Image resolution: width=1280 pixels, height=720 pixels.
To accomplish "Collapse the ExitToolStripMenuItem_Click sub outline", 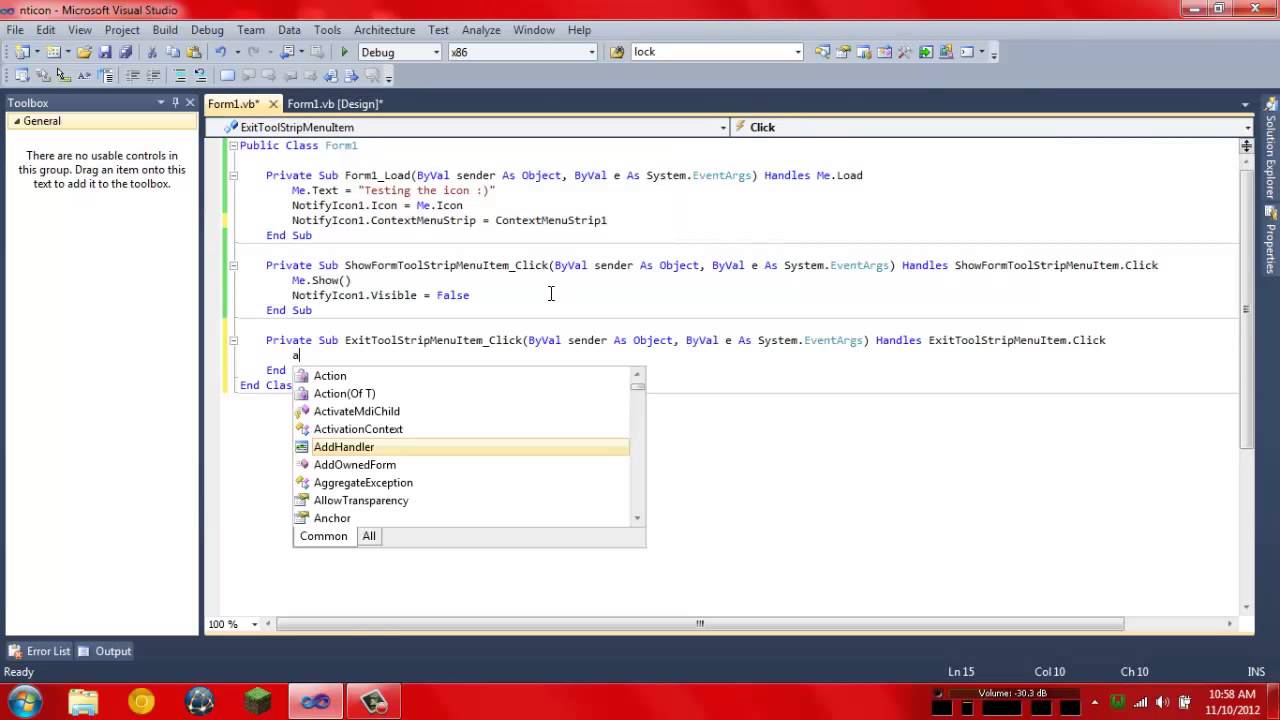I will [233, 340].
